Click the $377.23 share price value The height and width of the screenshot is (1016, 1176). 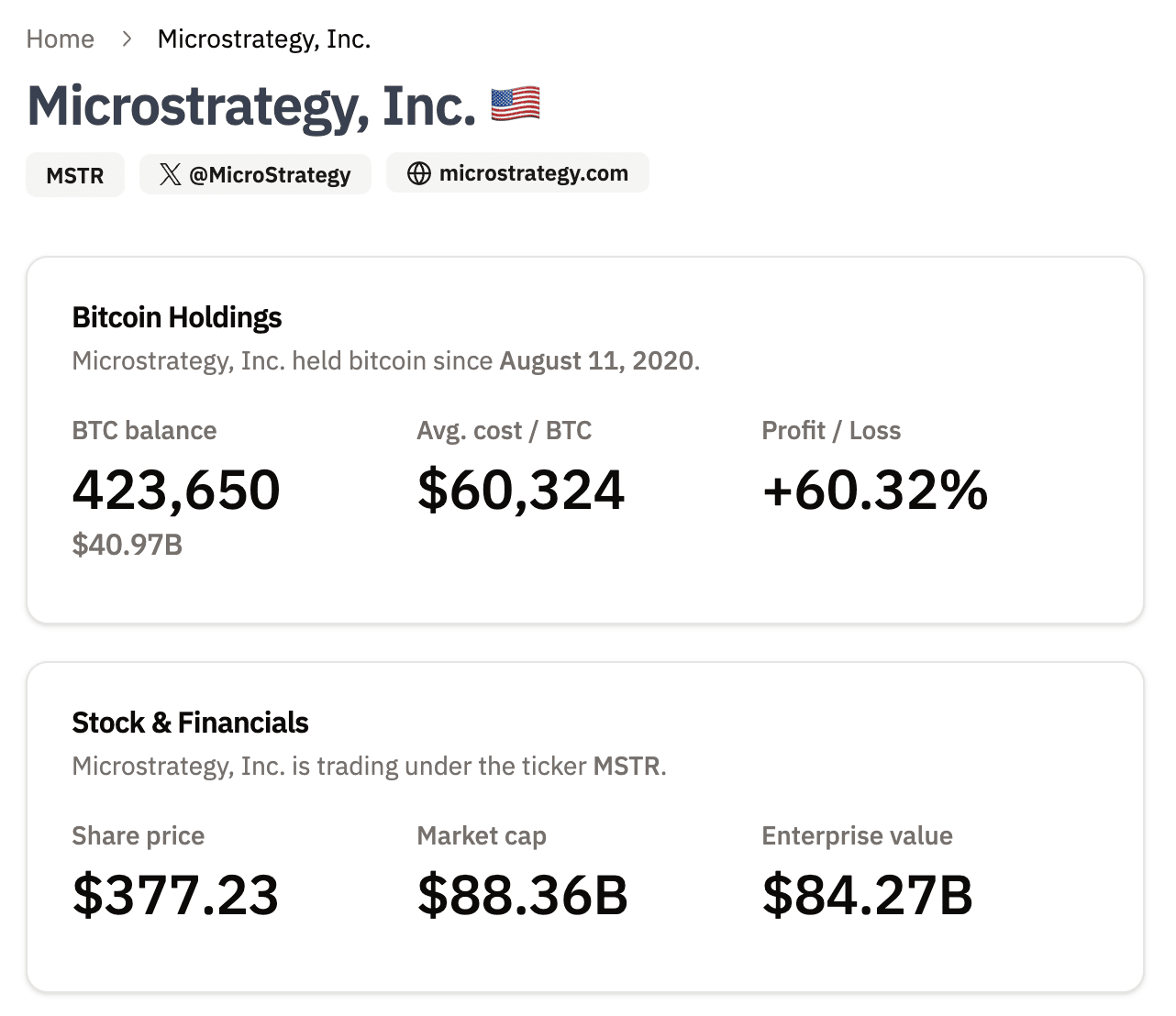[175, 895]
